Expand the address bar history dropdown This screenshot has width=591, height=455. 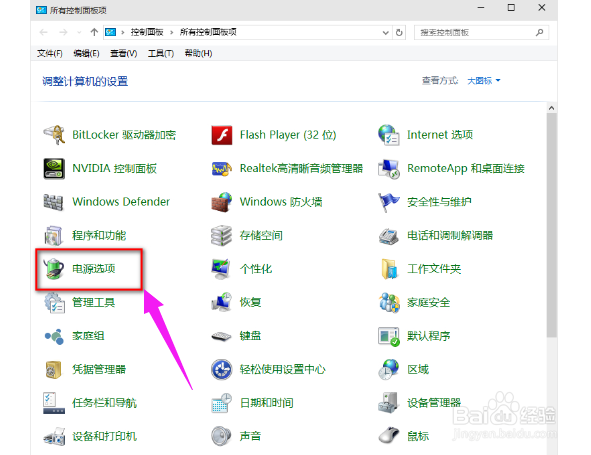tap(386, 32)
